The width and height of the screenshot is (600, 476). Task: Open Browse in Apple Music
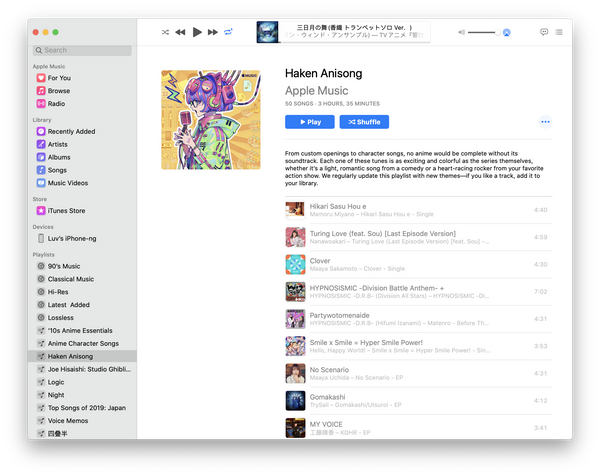[82, 91]
